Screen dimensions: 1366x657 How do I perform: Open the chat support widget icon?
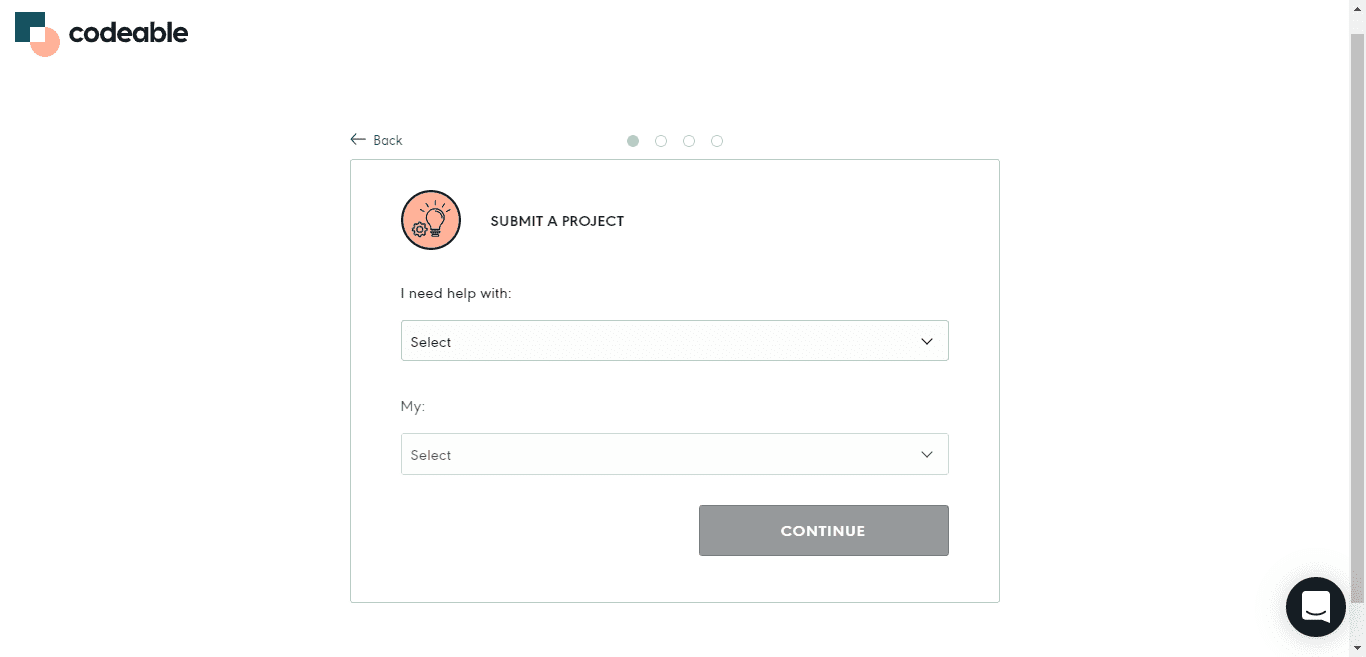[1315, 607]
